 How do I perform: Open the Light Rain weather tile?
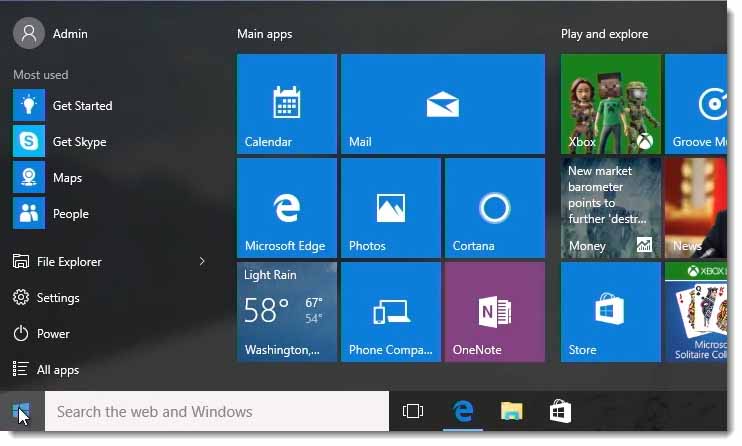[287, 312]
